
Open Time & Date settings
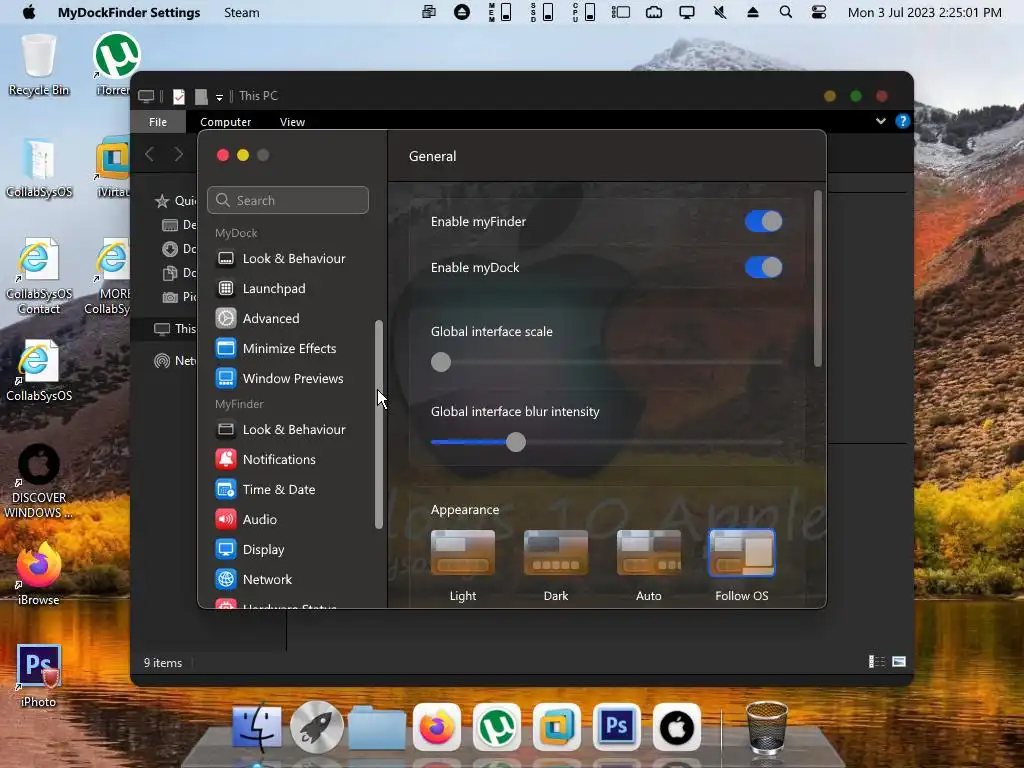click(x=265, y=490)
